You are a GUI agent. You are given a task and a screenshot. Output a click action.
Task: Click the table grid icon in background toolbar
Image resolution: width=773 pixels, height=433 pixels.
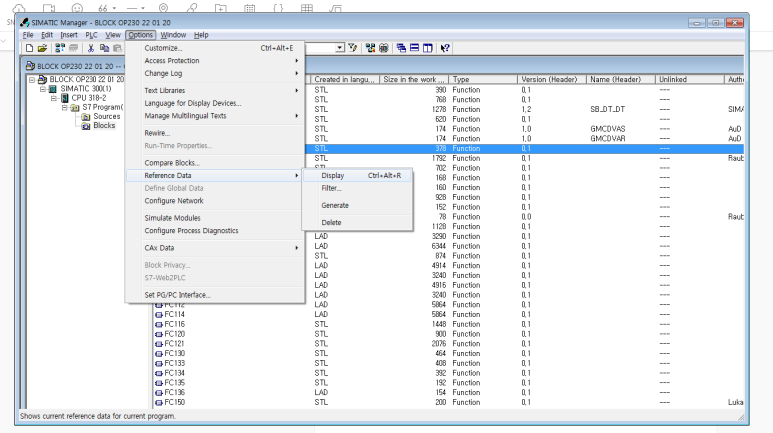(307, 8)
